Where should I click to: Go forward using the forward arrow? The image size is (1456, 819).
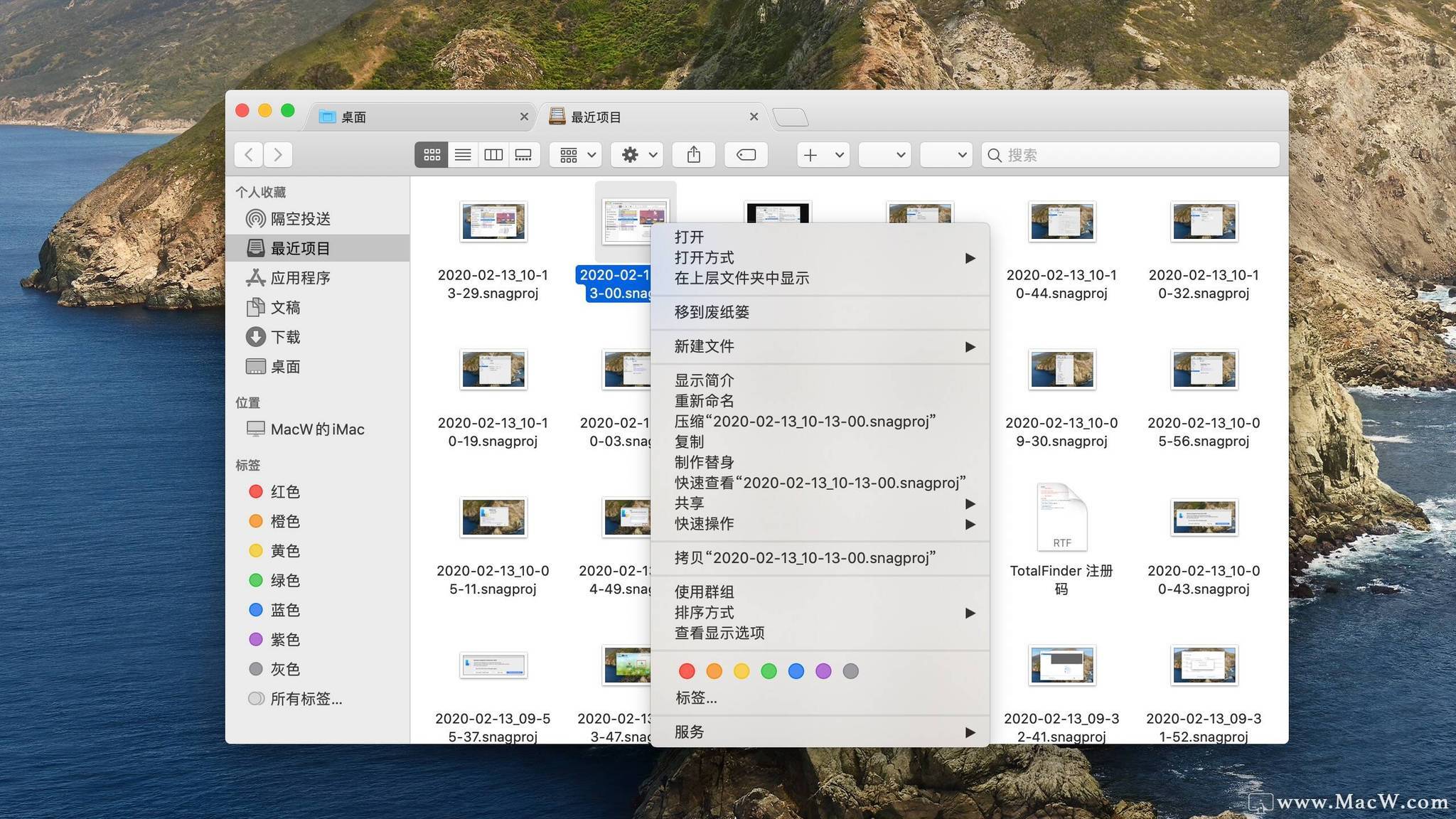pos(278,154)
